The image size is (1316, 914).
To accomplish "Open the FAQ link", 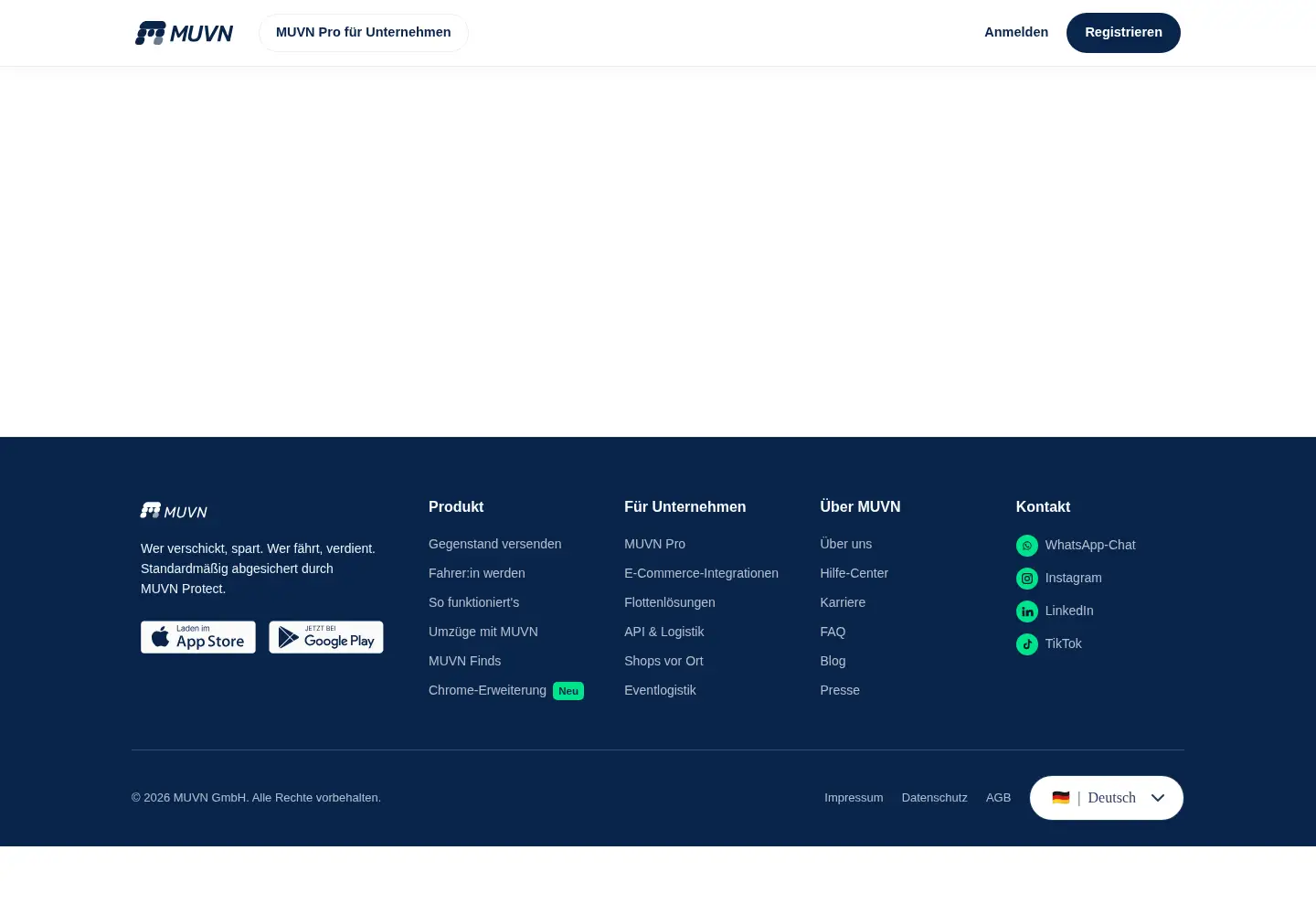I will [x=833, y=632].
